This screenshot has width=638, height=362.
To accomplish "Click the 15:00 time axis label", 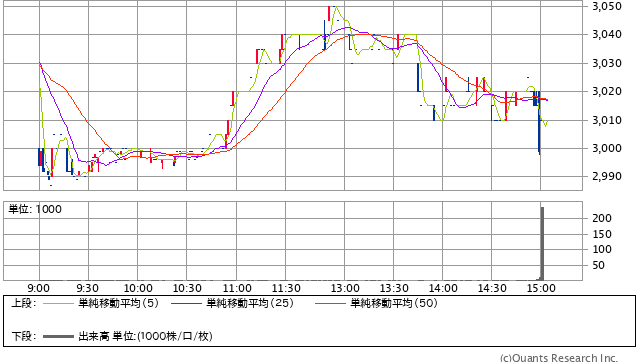I will [x=541, y=288].
